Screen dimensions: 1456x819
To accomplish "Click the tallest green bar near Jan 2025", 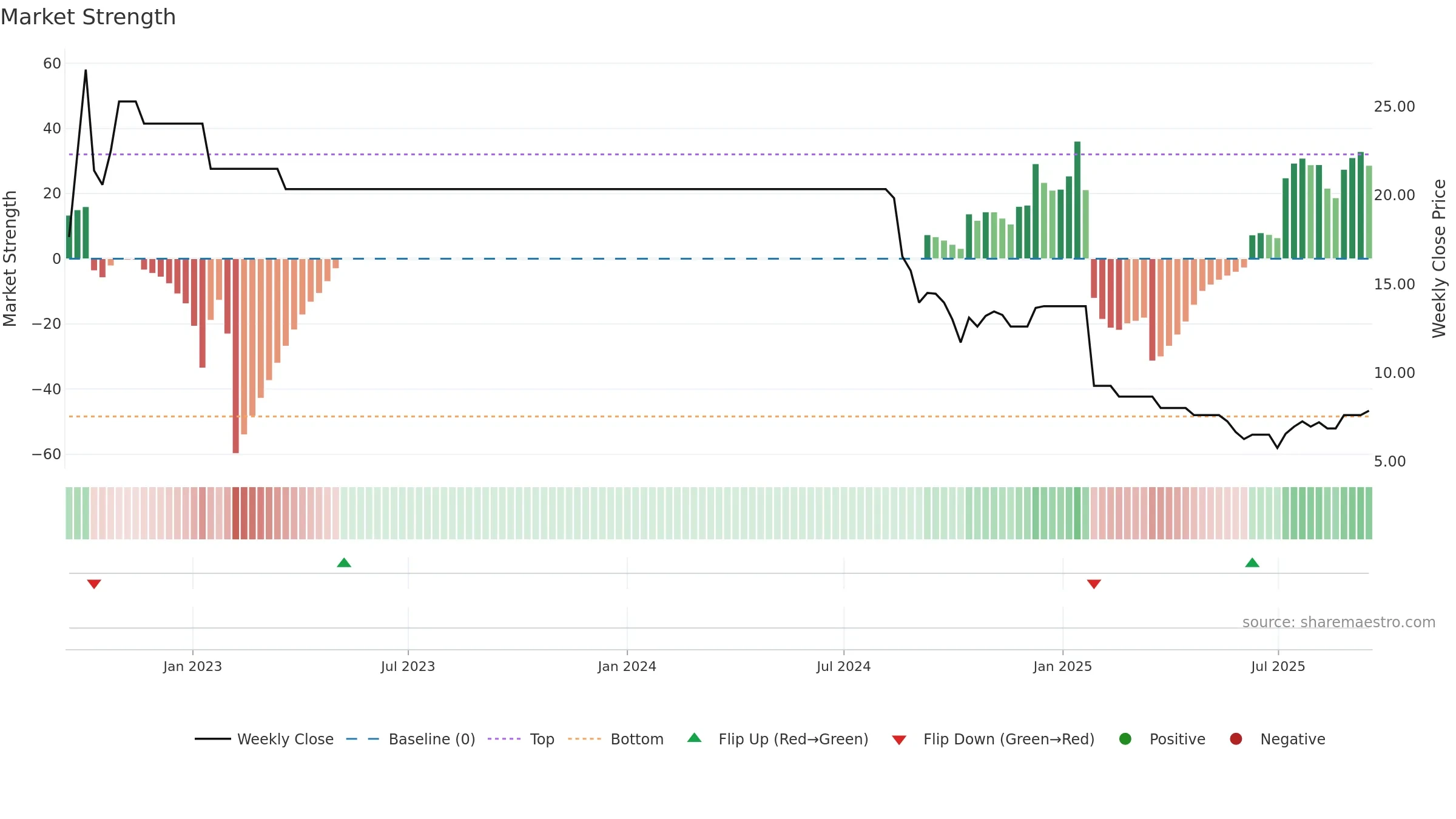I will (1077, 200).
